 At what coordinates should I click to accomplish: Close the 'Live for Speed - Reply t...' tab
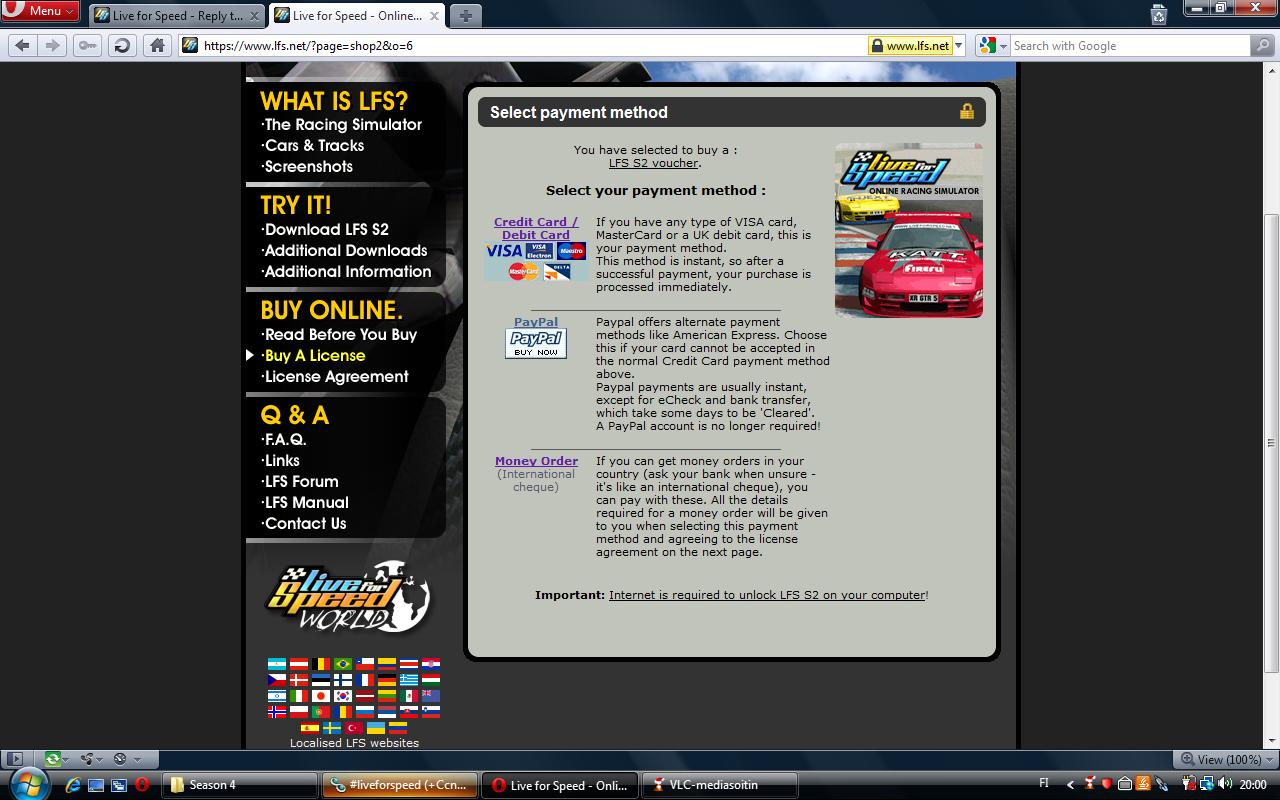click(254, 16)
